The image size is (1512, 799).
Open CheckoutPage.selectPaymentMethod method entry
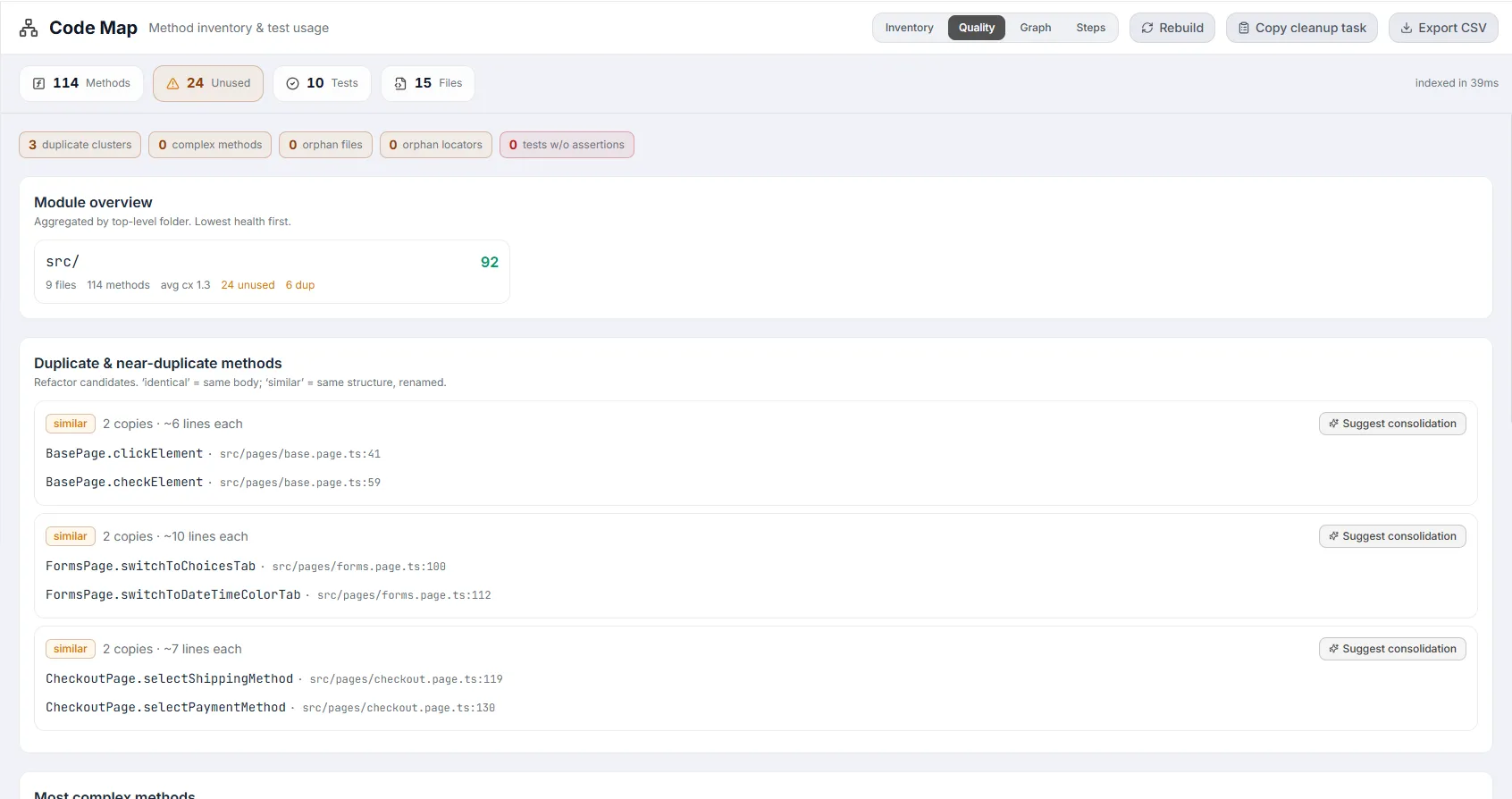[165, 708]
